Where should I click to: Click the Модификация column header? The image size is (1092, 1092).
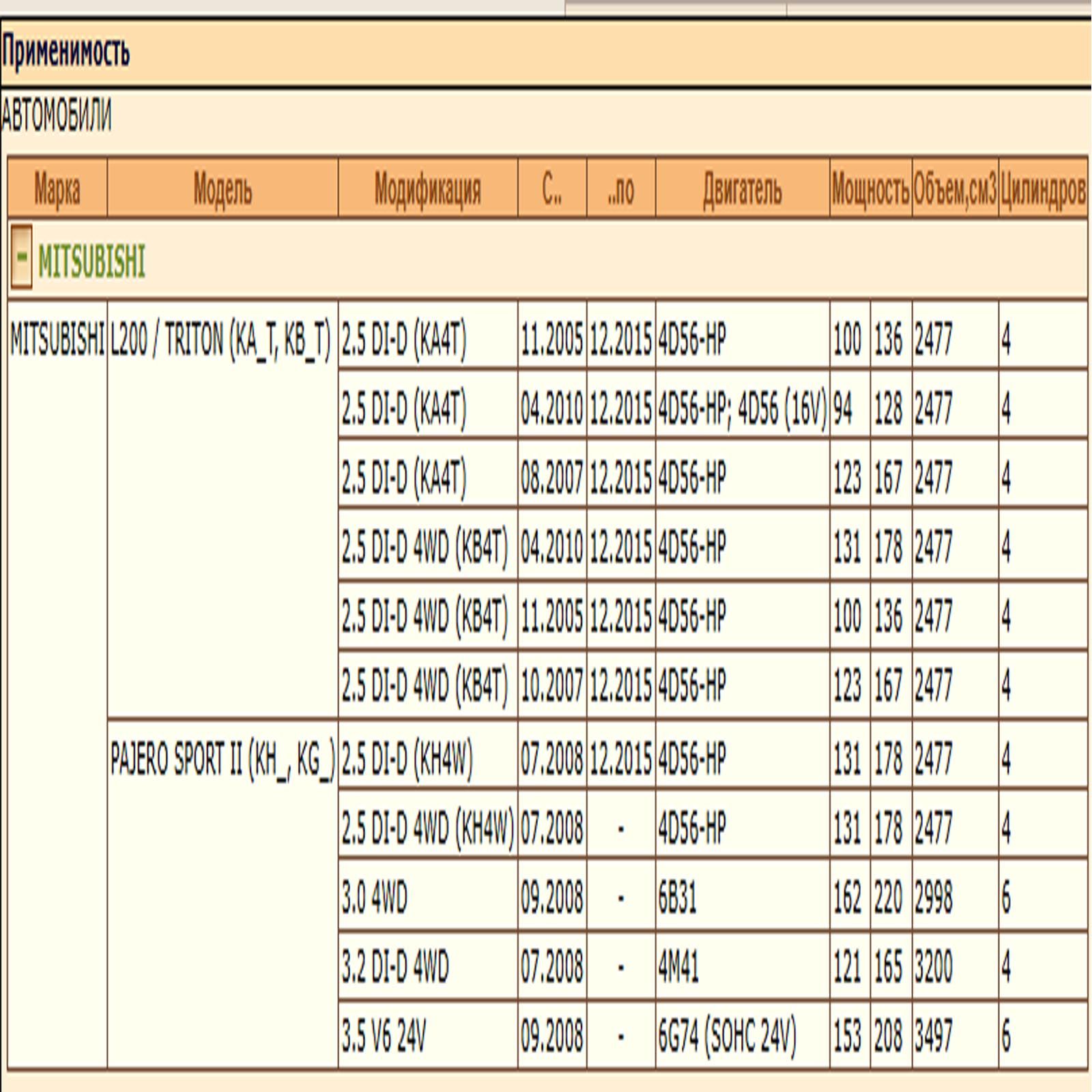pyautogui.click(x=427, y=189)
